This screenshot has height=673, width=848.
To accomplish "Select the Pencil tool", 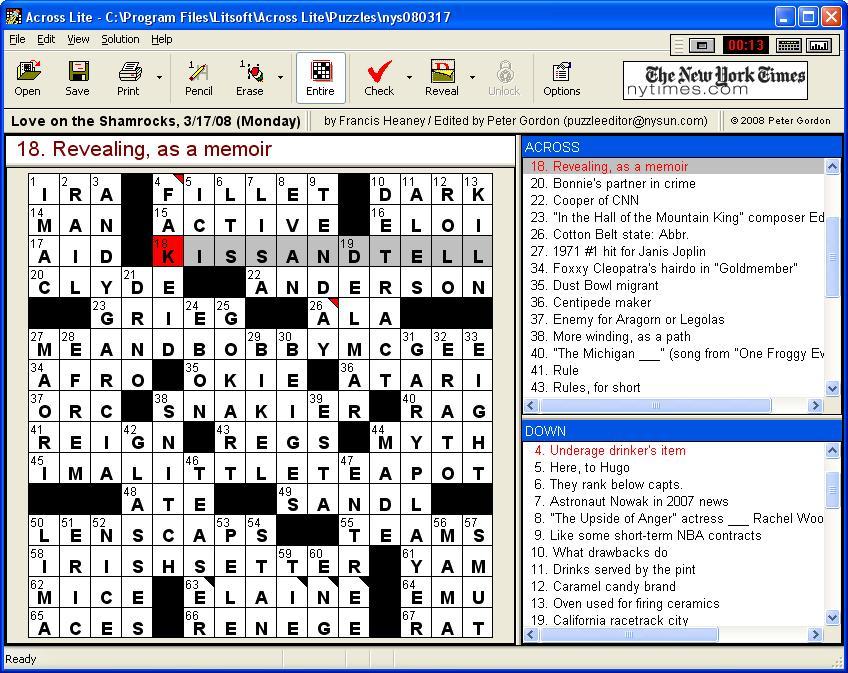I will point(198,78).
